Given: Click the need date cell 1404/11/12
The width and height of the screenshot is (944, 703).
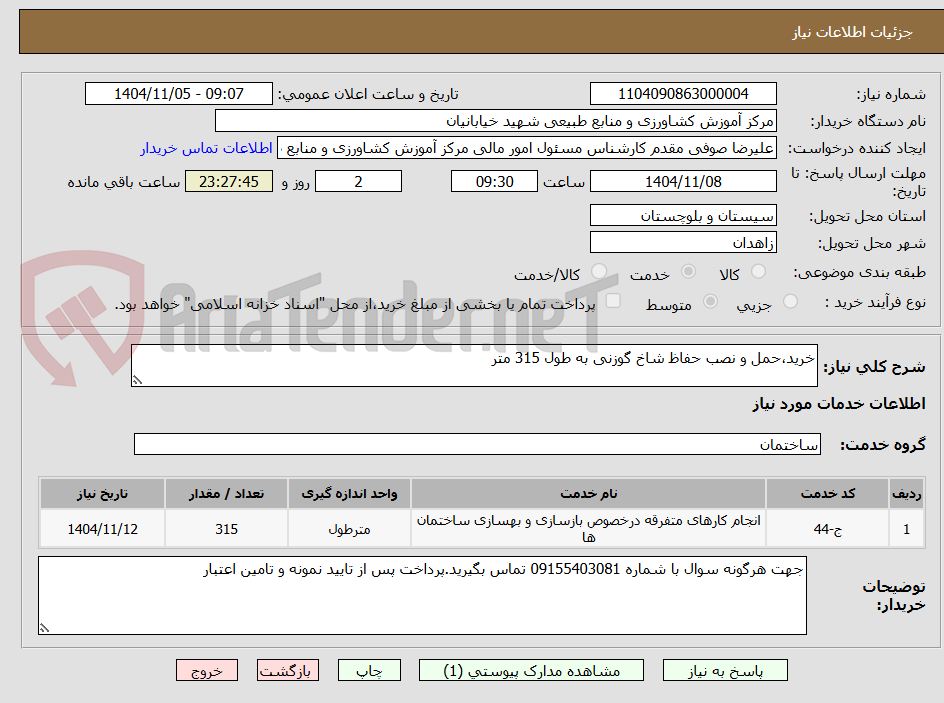Looking at the screenshot, I should pos(102,528).
